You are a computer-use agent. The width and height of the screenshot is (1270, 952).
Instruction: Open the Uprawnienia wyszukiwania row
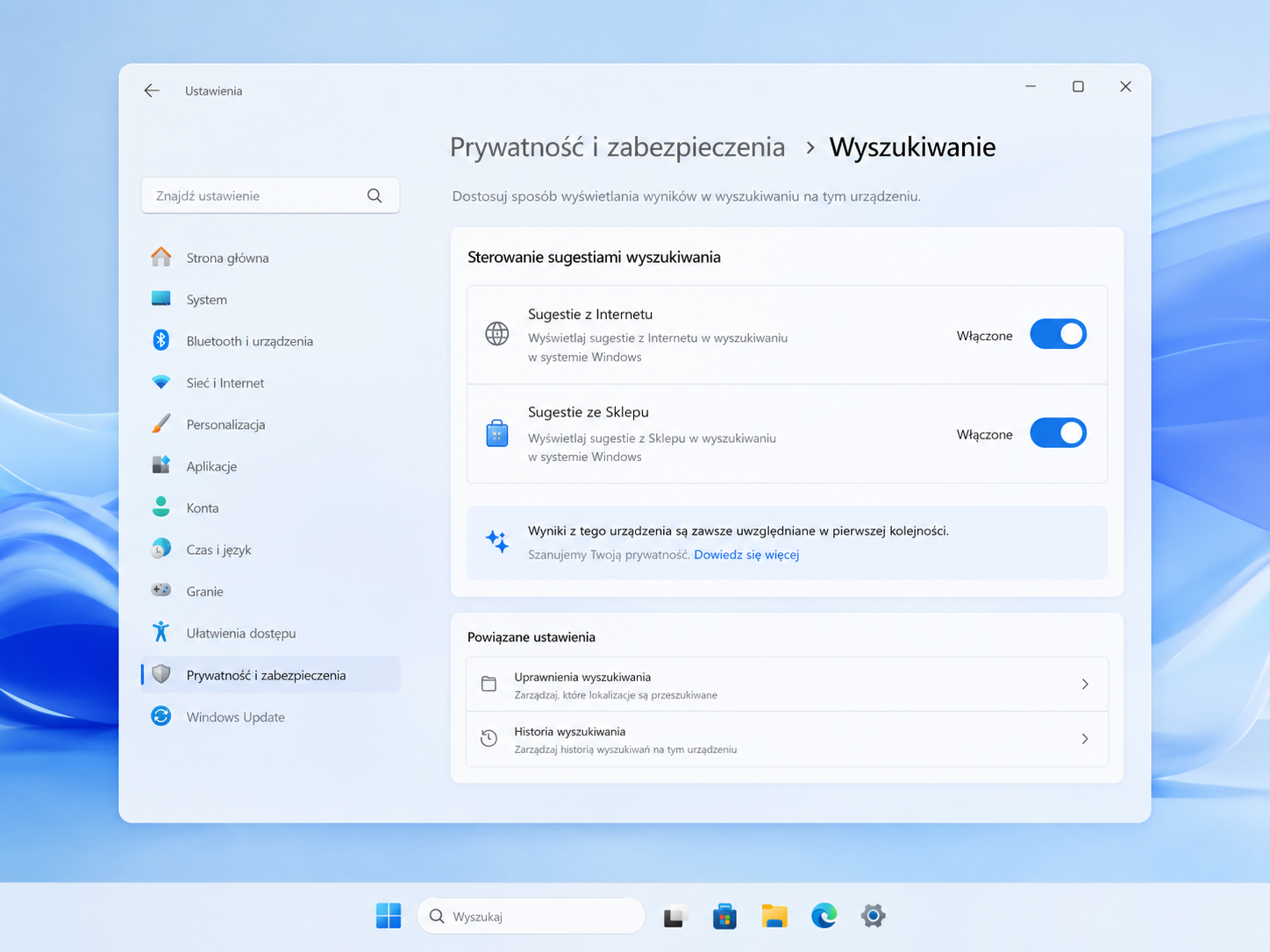coord(787,684)
